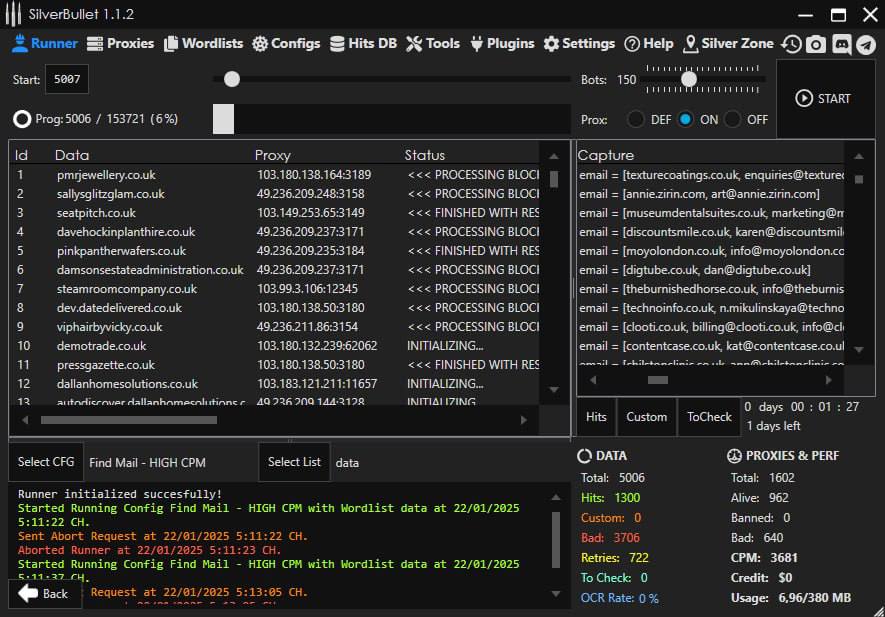
Task: Open the history clock icon
Action: (791, 44)
